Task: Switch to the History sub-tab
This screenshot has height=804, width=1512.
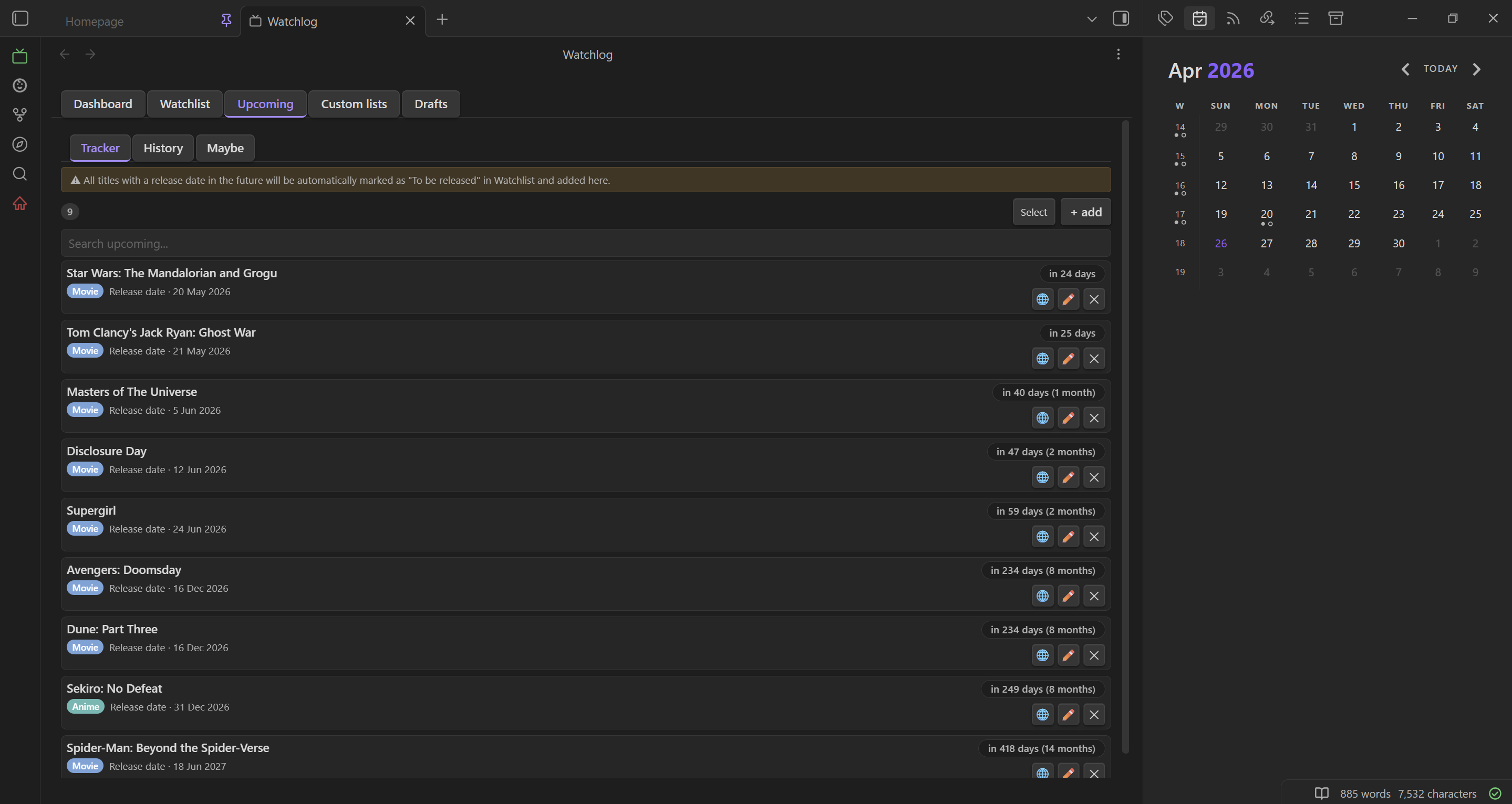Action: [163, 148]
